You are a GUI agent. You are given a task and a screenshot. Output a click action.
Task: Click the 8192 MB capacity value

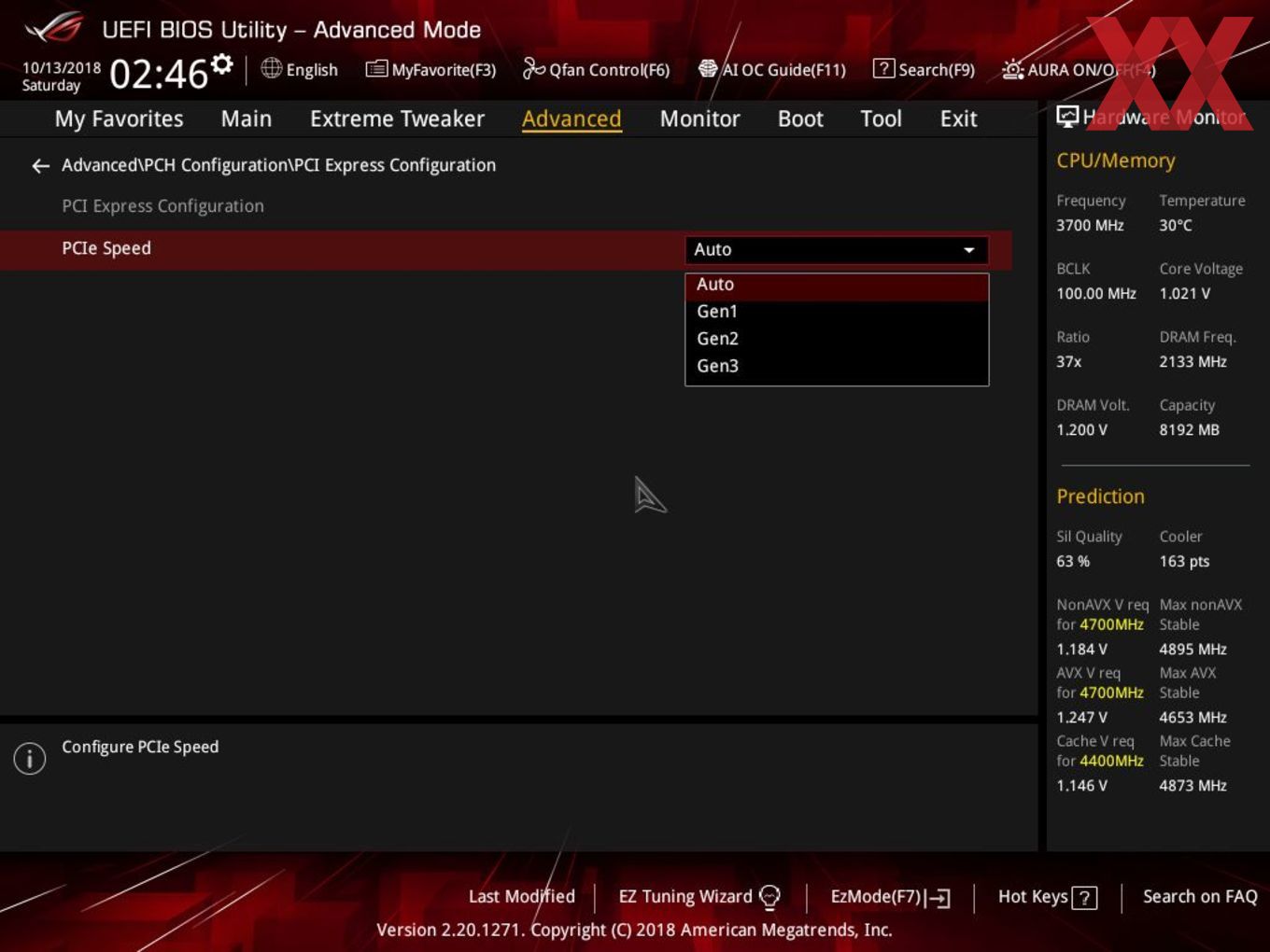[x=1189, y=429]
